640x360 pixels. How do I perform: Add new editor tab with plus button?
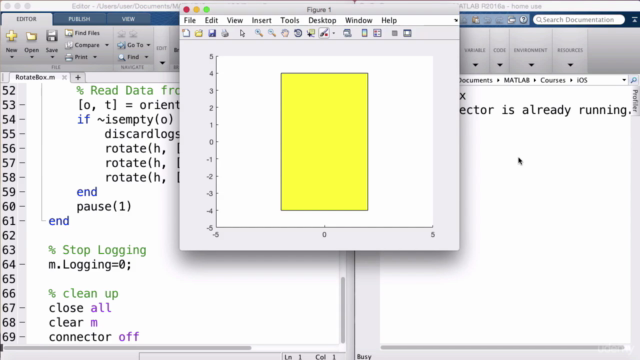pos(78,77)
